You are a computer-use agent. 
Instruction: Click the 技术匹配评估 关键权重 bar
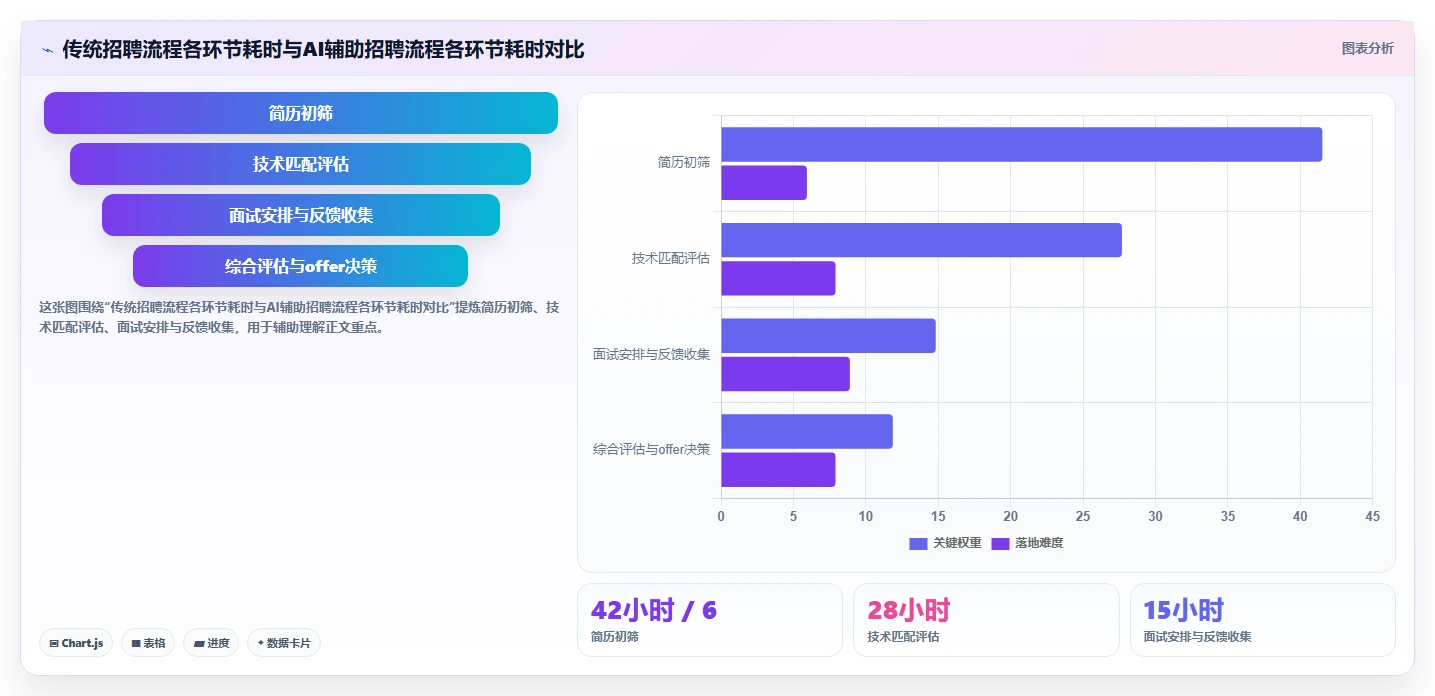(x=921, y=240)
